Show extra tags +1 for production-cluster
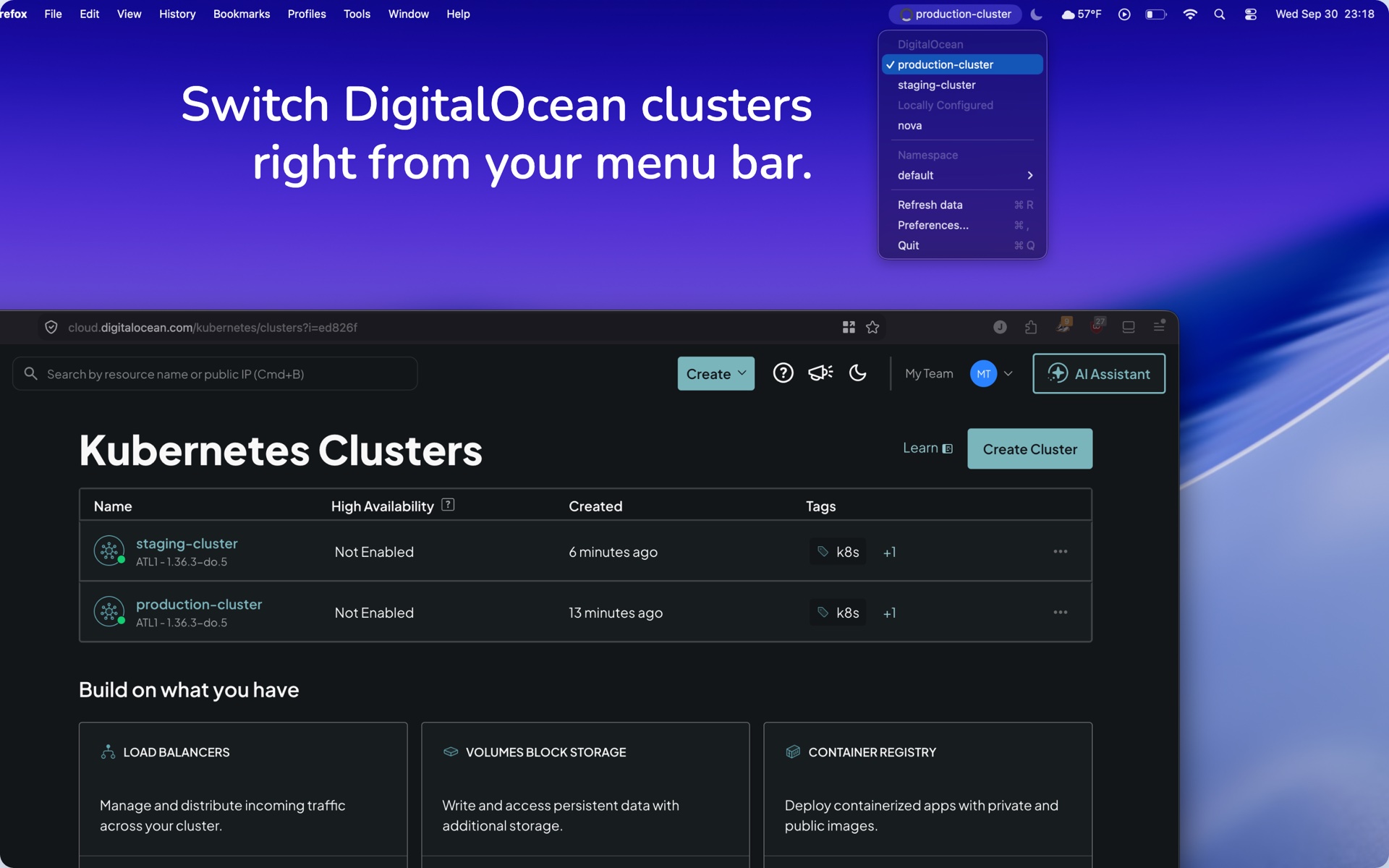The width and height of the screenshot is (1389, 868). coord(889,613)
